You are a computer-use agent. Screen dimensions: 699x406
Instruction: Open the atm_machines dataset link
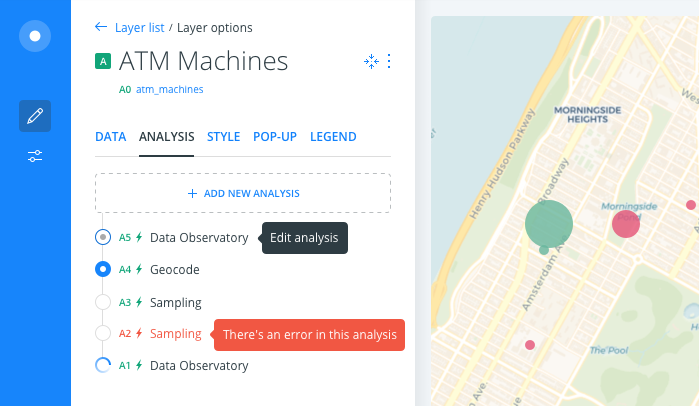pos(169,90)
